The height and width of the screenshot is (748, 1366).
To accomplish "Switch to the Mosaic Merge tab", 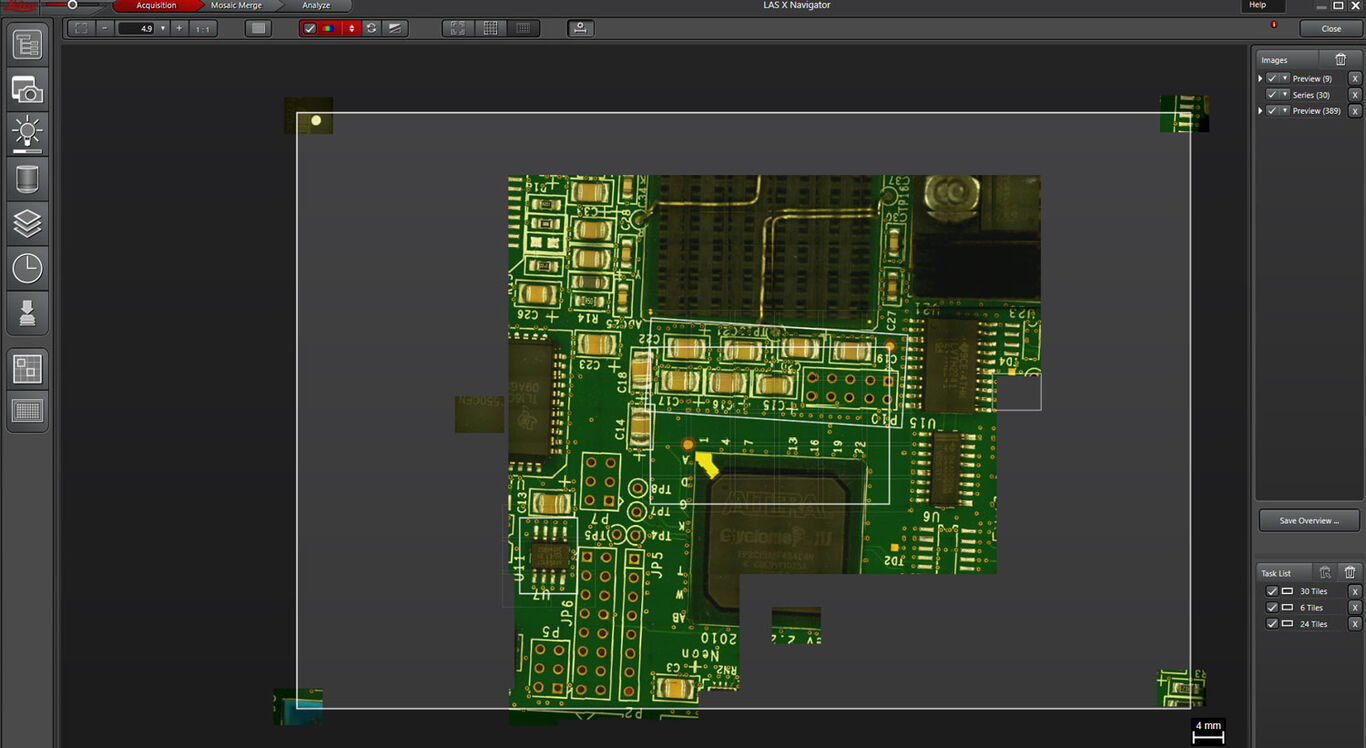I will [237, 5].
